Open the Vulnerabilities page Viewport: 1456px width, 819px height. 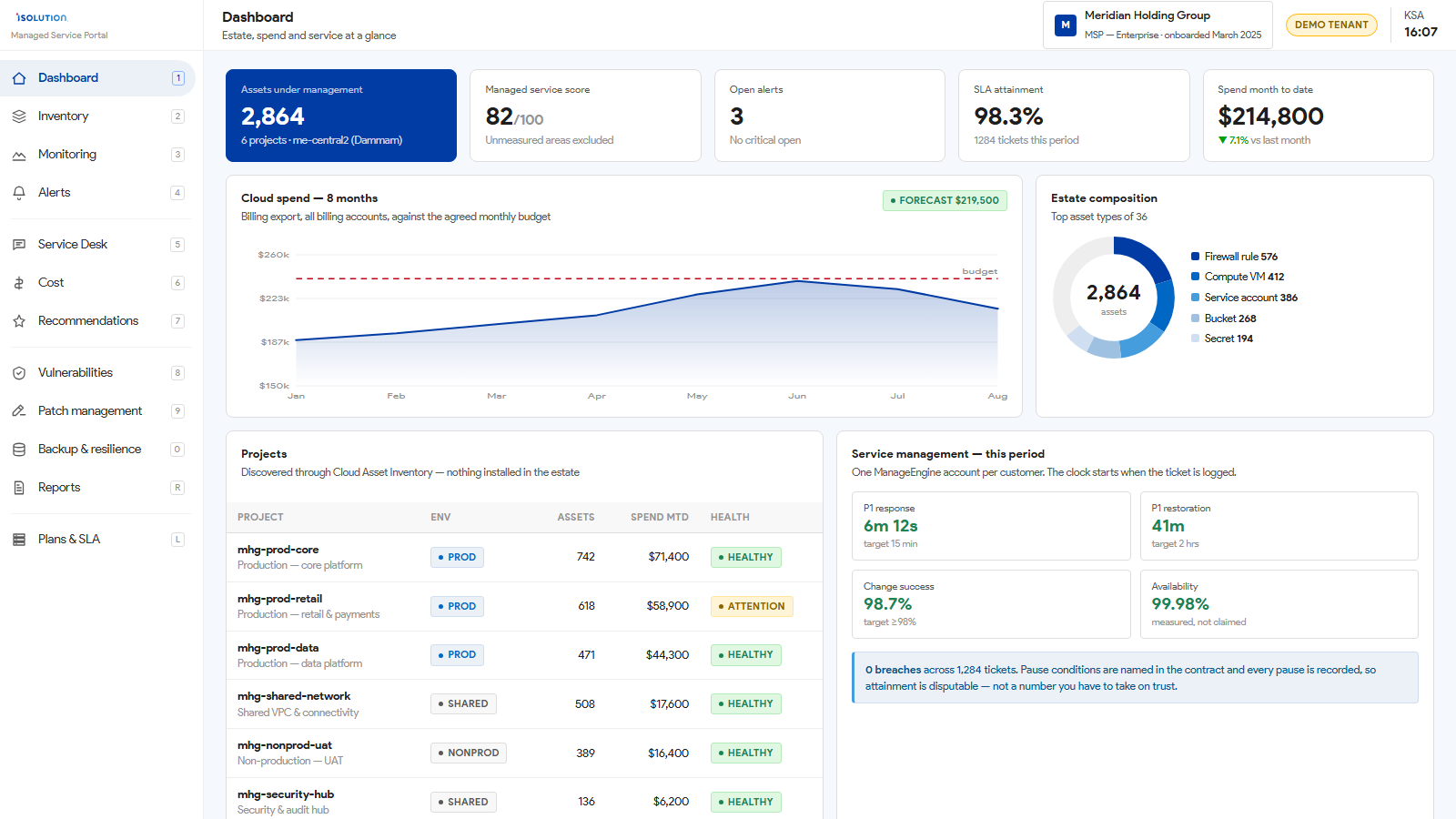[x=97, y=373]
